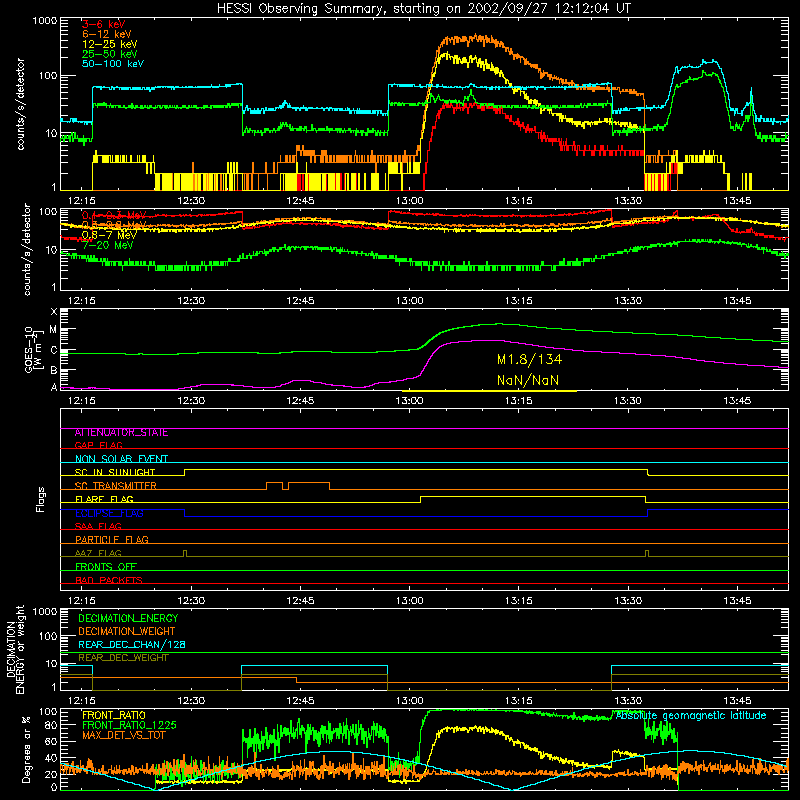
Task: Click the M class tick on GOES axis
Action: 53,330
